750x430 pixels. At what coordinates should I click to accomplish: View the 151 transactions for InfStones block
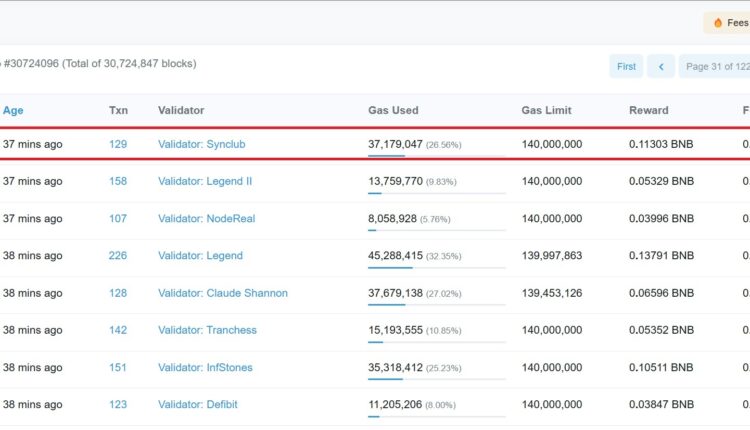118,367
